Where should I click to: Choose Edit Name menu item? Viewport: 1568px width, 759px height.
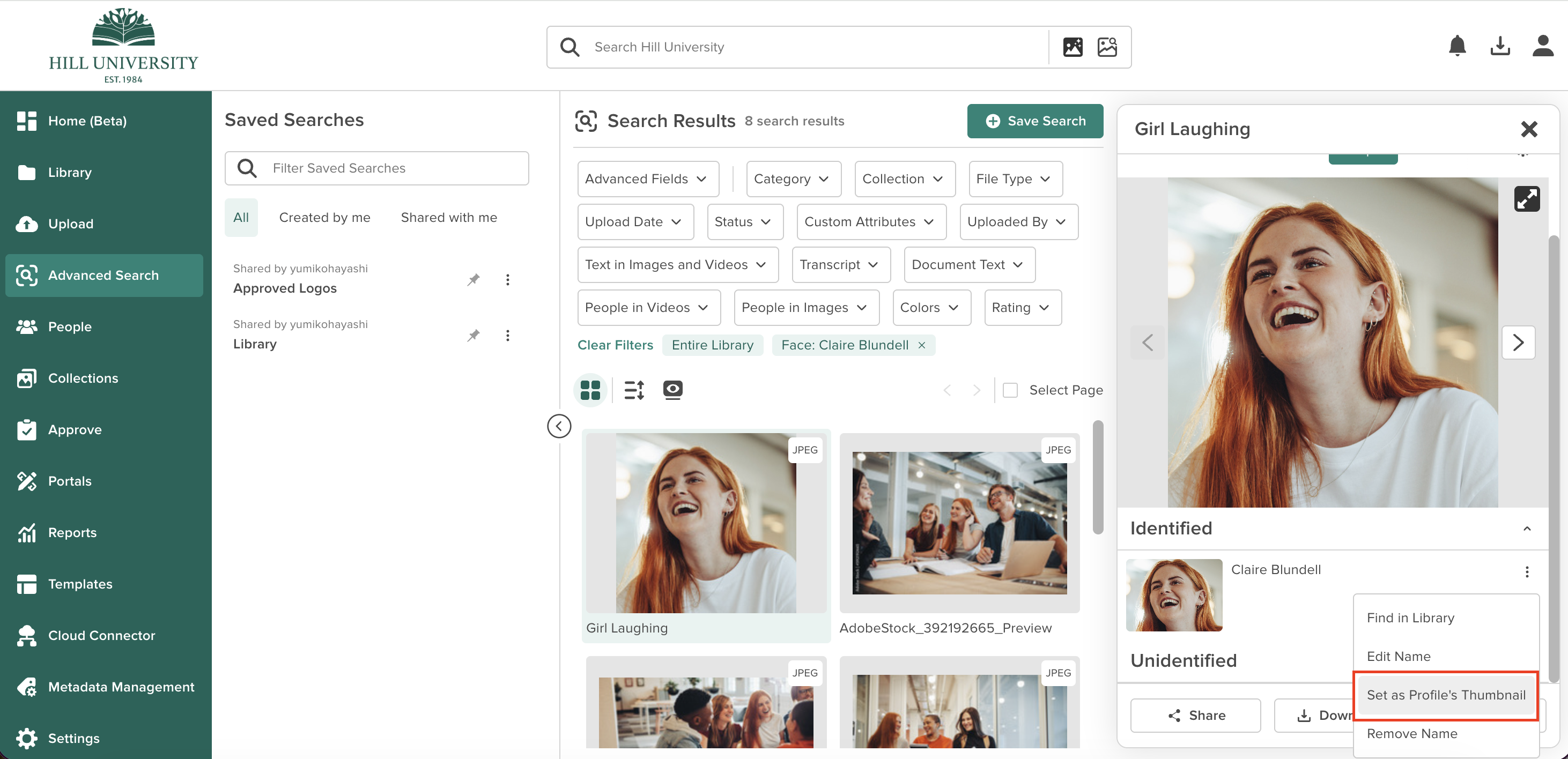1446,656
